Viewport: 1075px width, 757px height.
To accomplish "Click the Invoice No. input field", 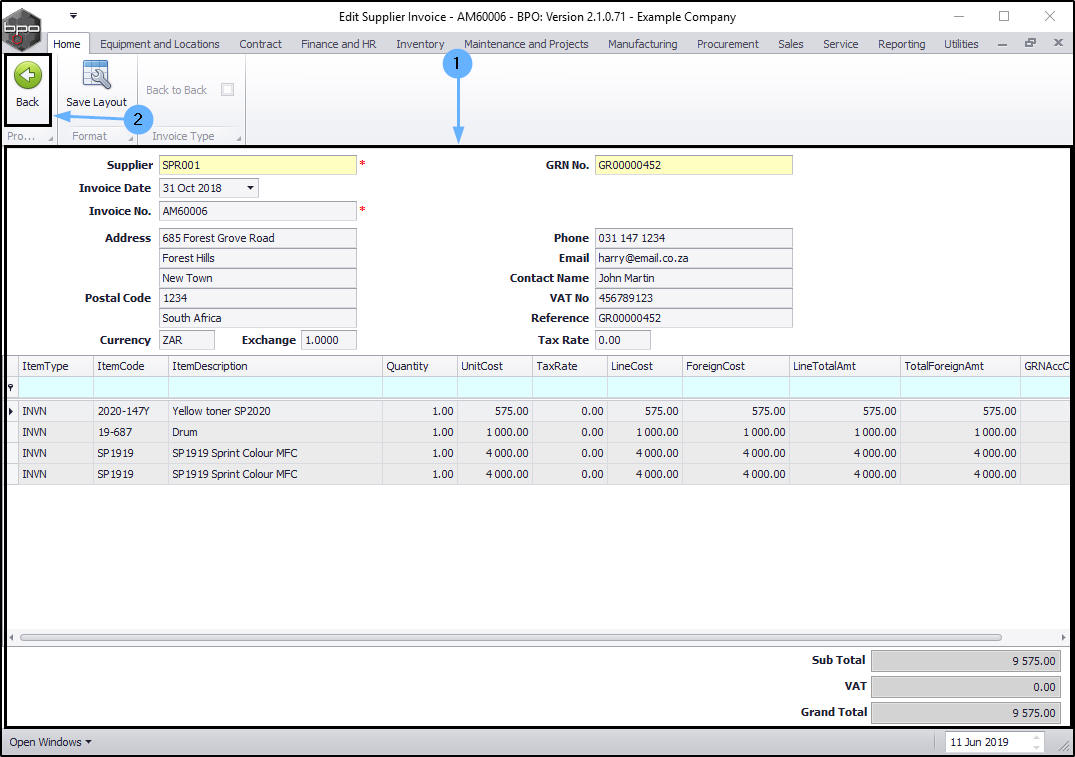I will click(x=257, y=211).
